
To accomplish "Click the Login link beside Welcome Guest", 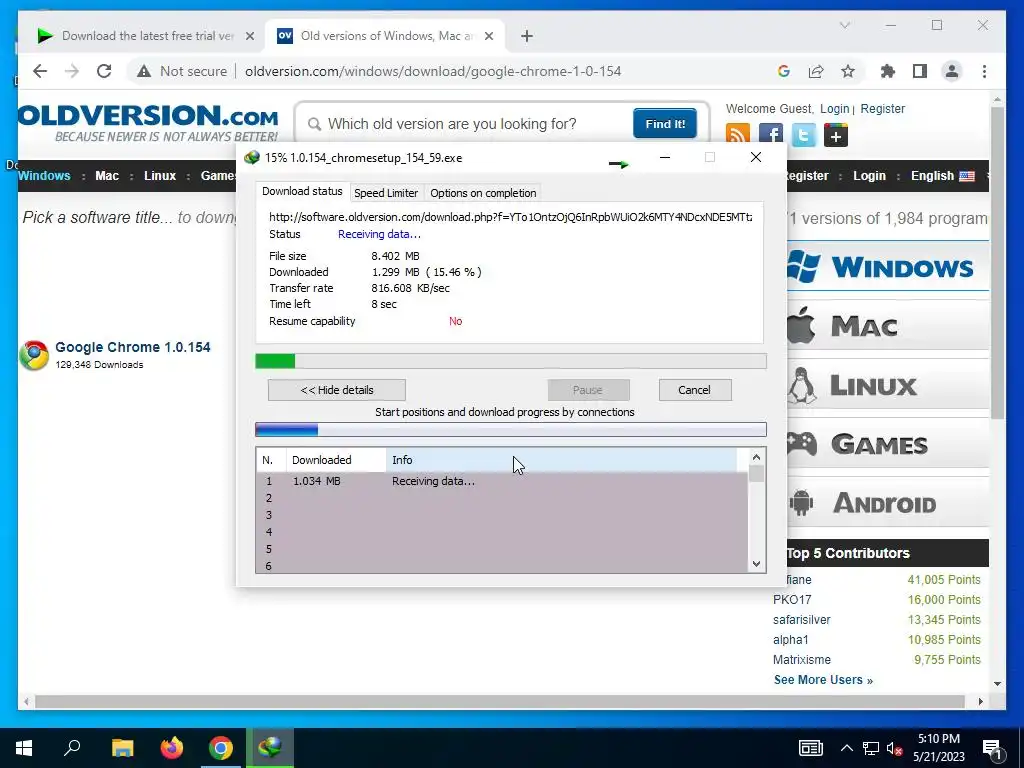I will click(835, 108).
